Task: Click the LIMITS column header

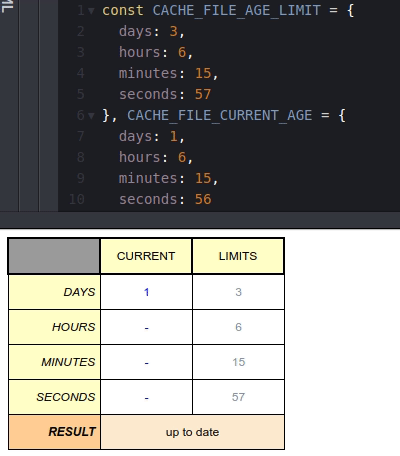Action: coord(238,256)
